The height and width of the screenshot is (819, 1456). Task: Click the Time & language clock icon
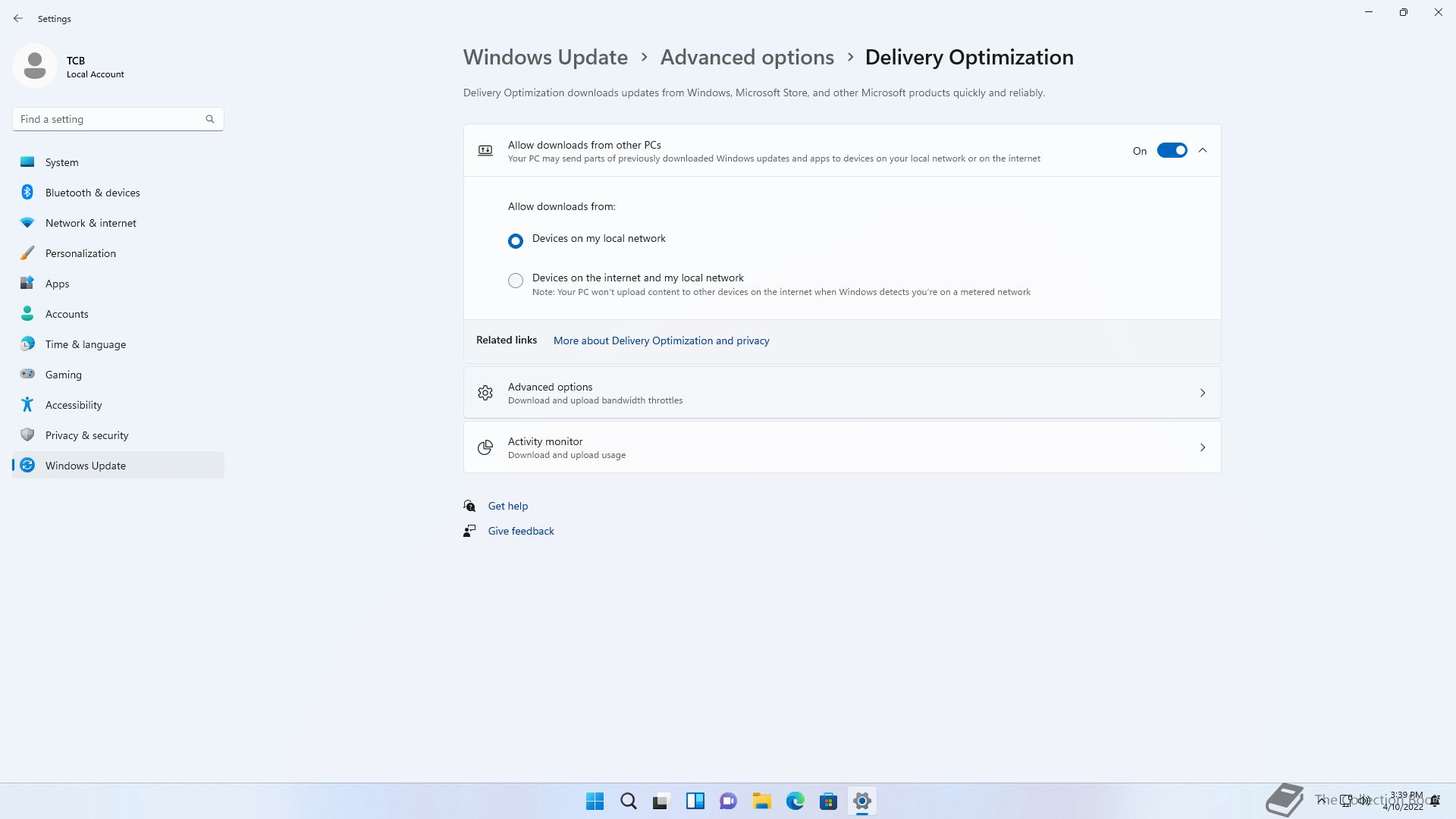[x=27, y=344]
